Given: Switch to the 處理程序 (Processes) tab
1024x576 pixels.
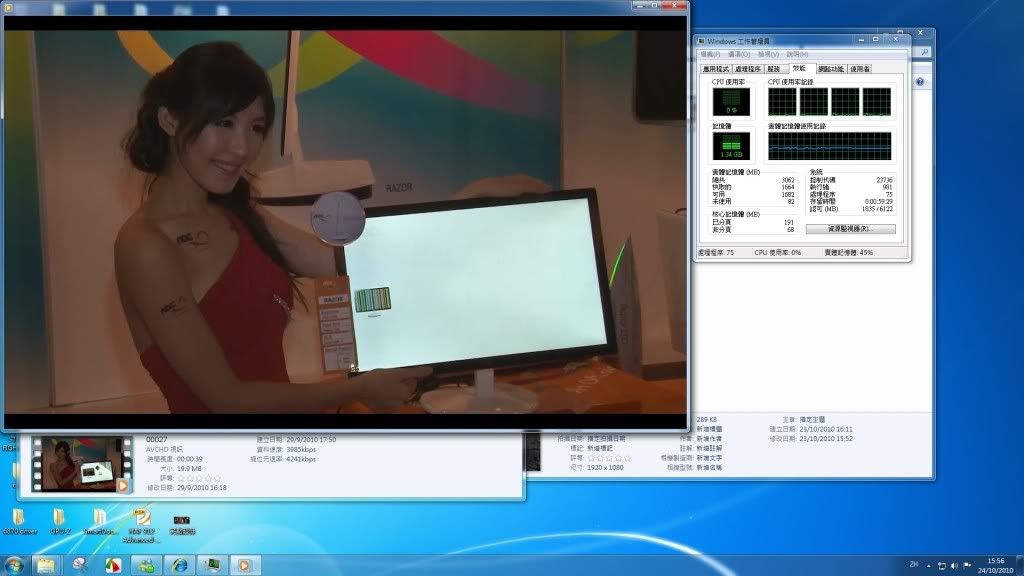Looking at the screenshot, I should coord(748,69).
